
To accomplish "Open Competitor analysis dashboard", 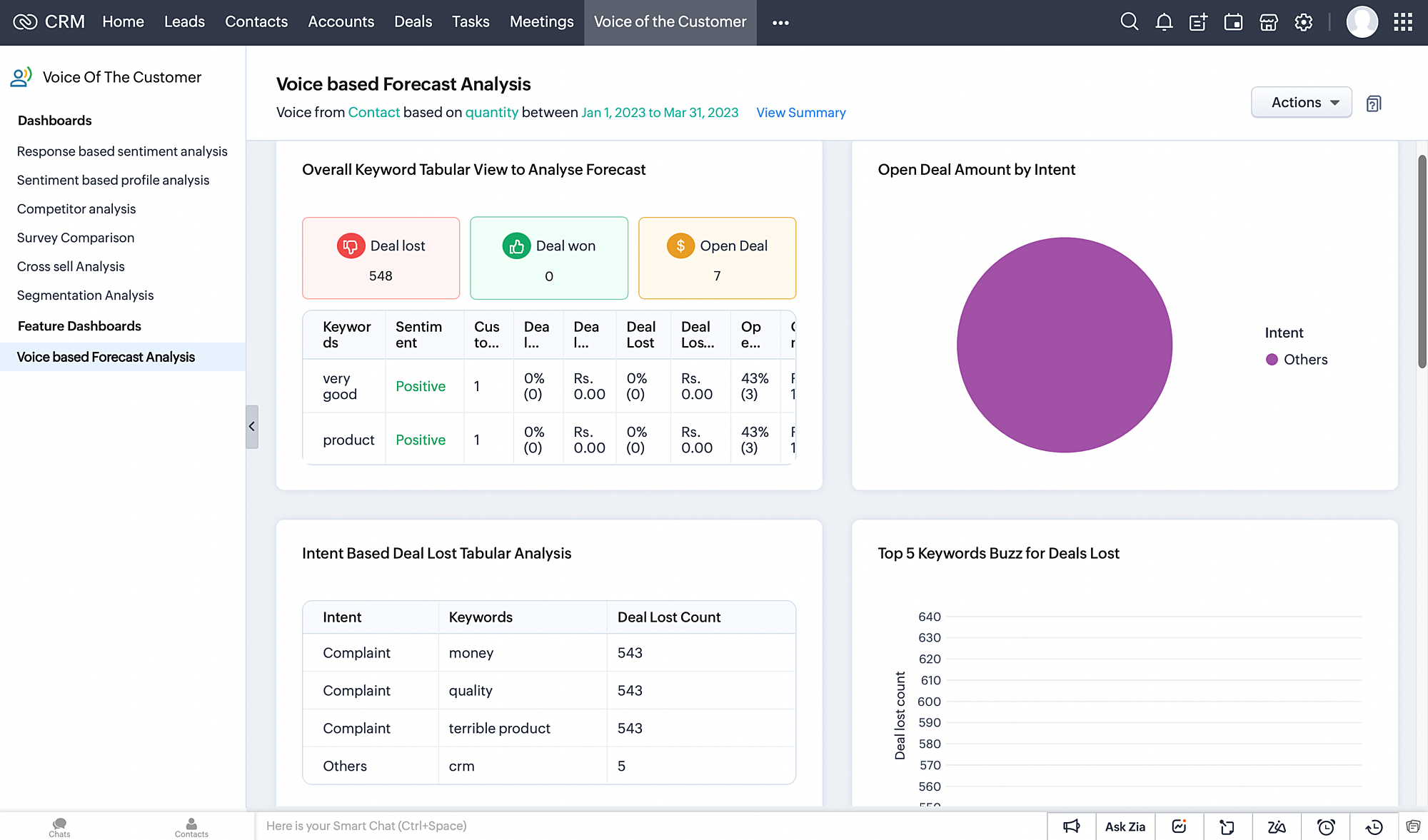I will click(x=76, y=209).
